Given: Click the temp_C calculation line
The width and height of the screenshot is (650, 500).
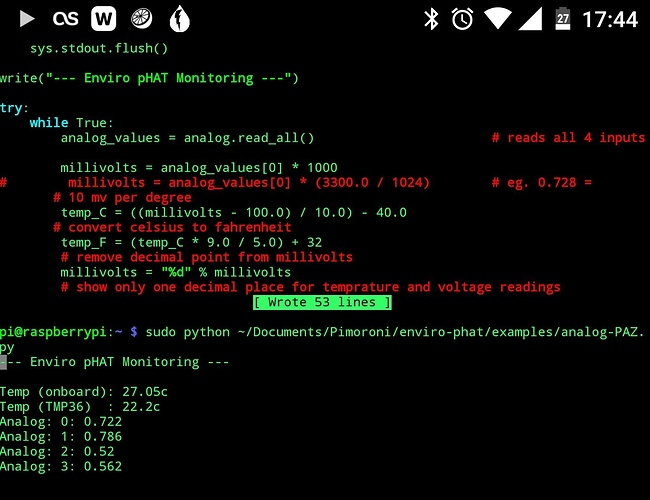Looking at the screenshot, I should (234, 213).
